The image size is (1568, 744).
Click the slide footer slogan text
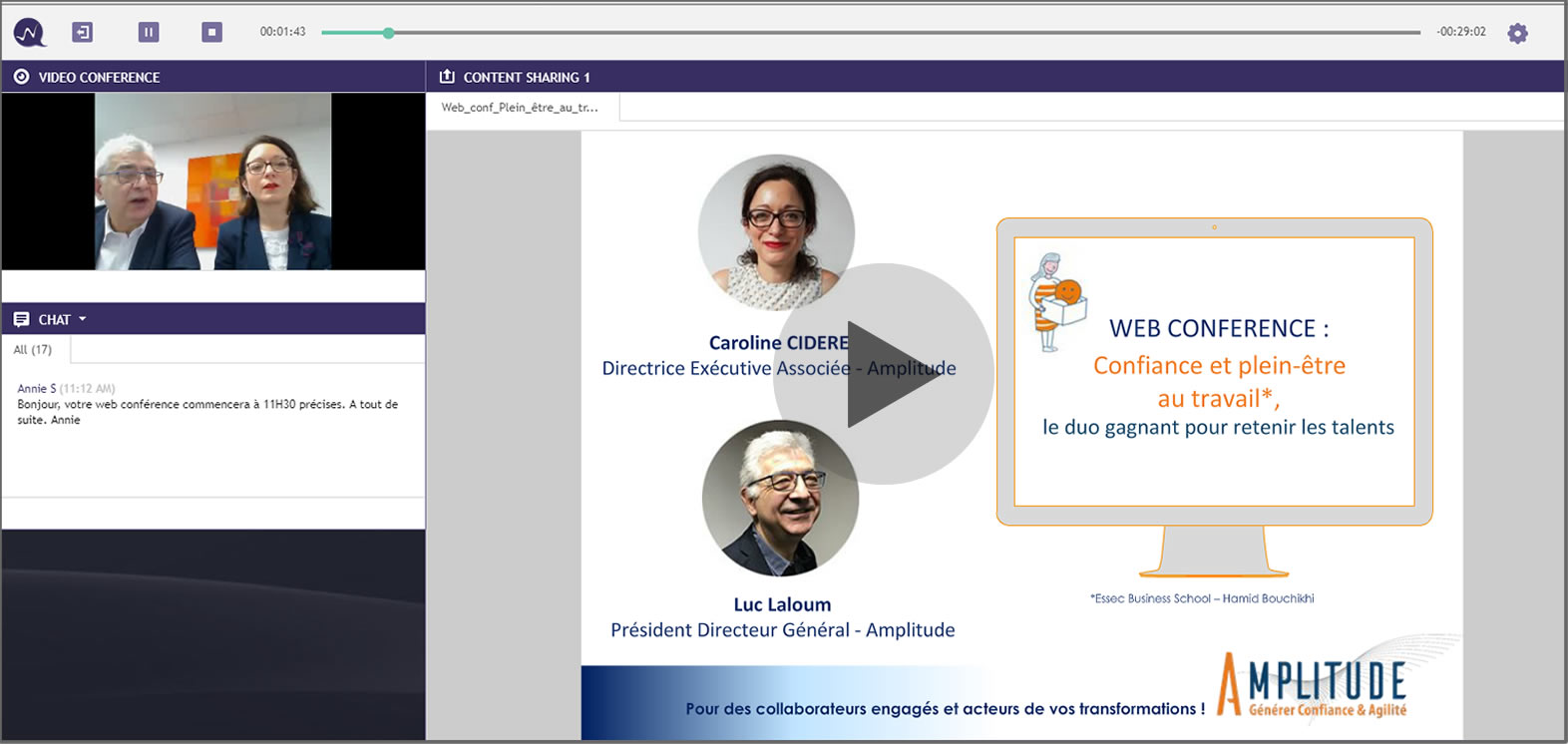pos(946,709)
